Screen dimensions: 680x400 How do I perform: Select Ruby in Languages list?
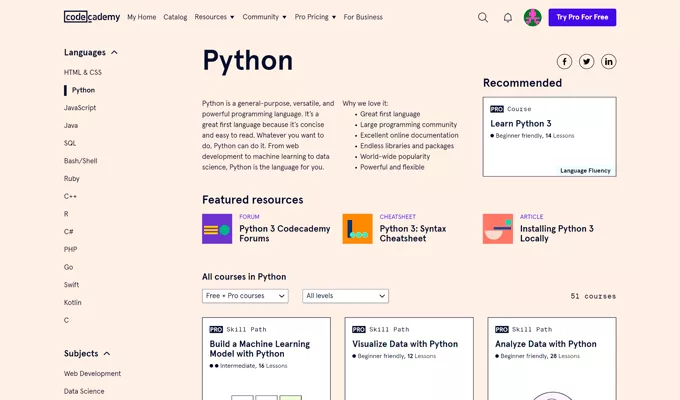coord(72,179)
